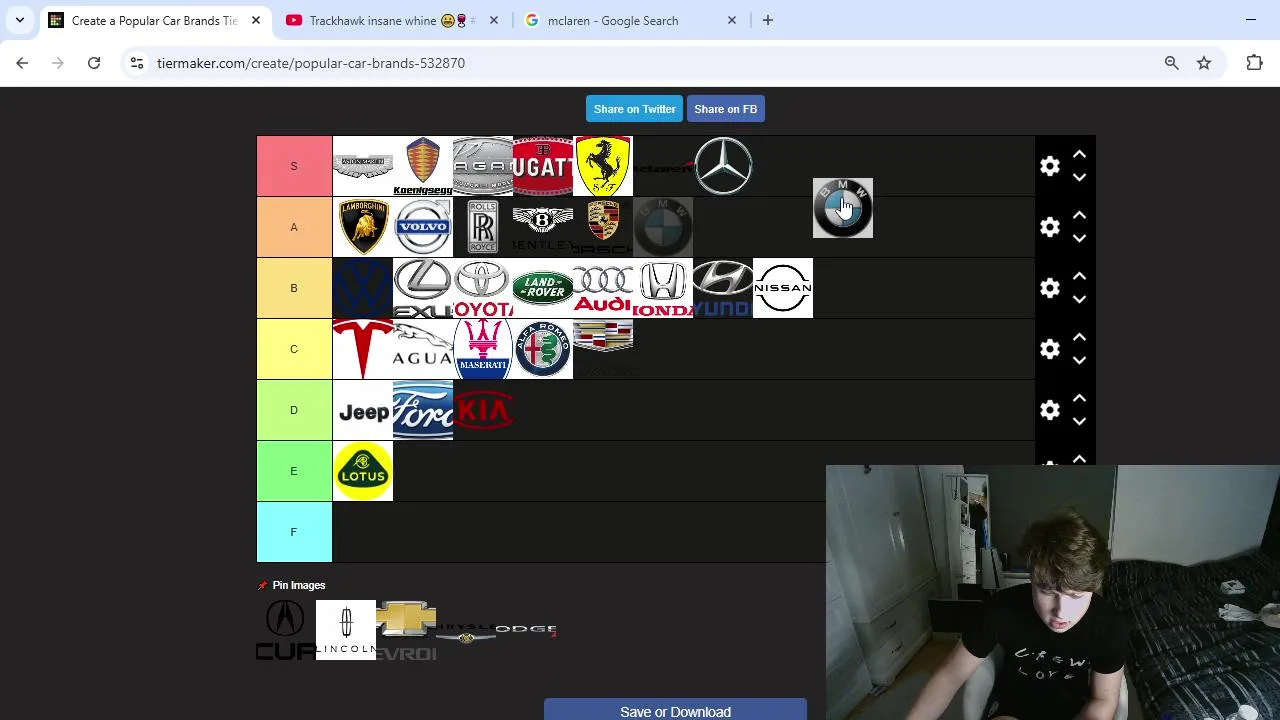
Task: Move B tier row down with arrow
Action: [x=1079, y=299]
